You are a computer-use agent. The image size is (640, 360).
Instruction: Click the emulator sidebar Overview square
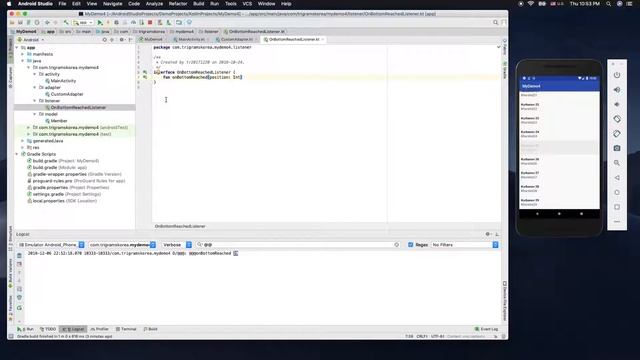pos(617,207)
